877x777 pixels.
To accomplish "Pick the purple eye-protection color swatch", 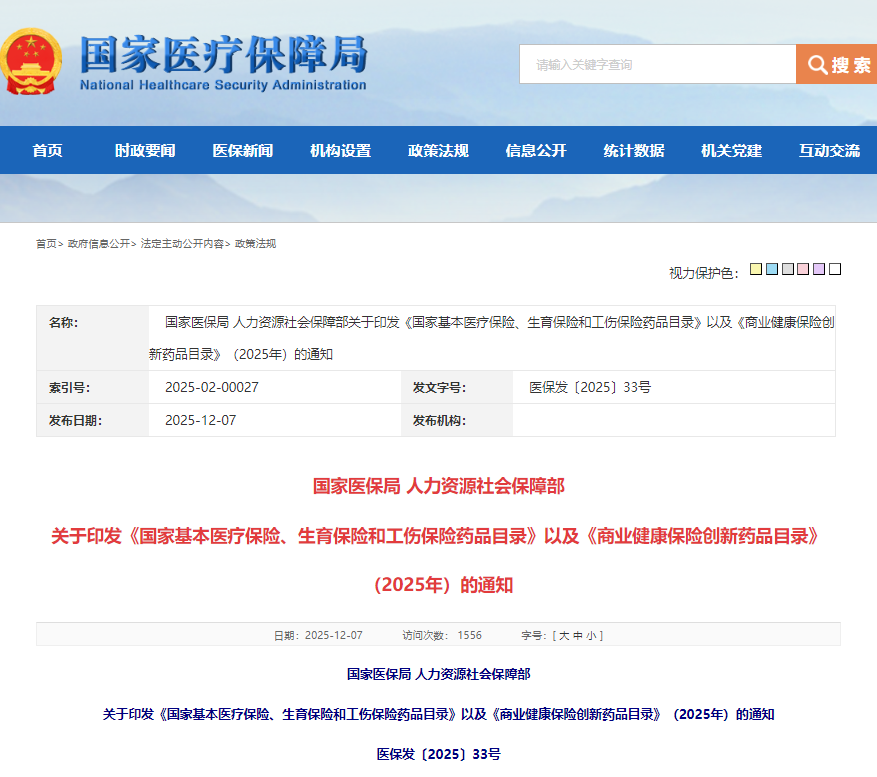I will (819, 270).
